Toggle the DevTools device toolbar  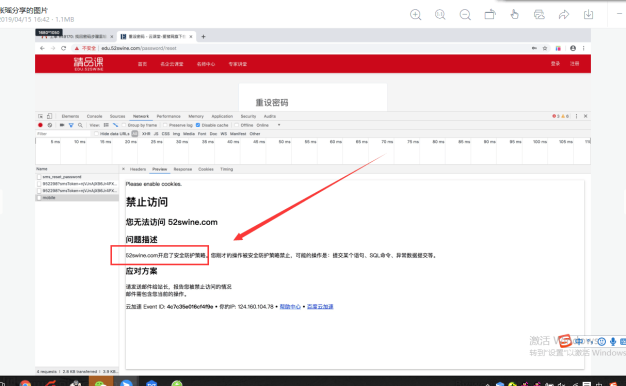(x=49, y=116)
